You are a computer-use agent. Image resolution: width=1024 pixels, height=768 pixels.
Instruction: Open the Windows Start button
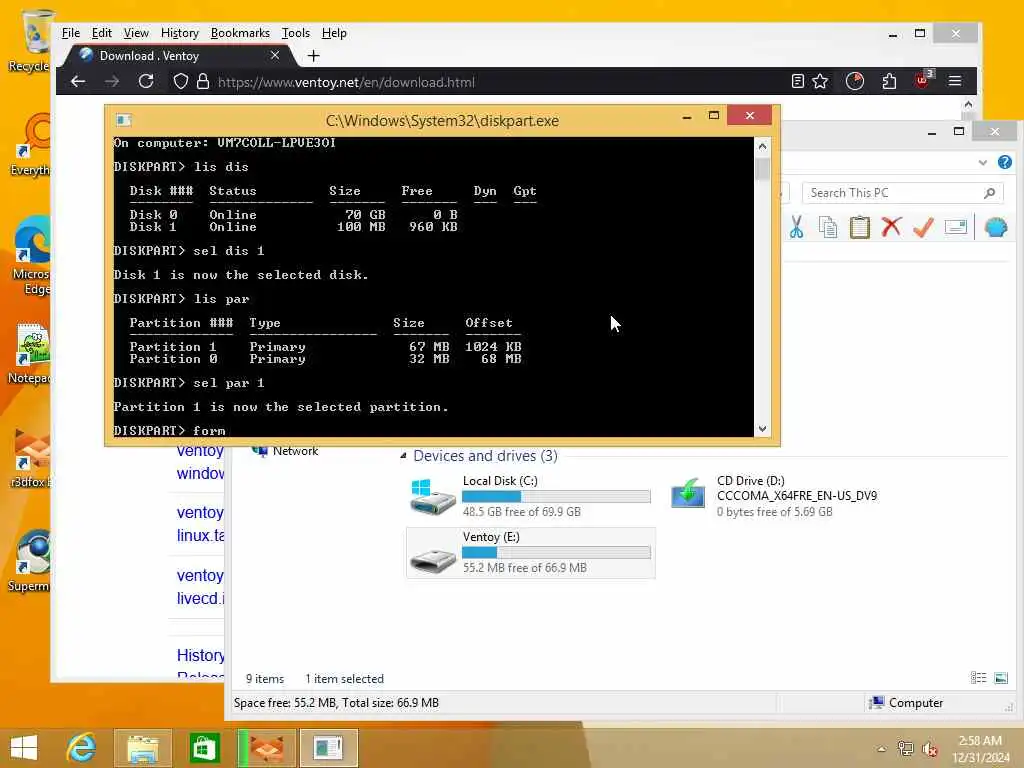click(24, 748)
